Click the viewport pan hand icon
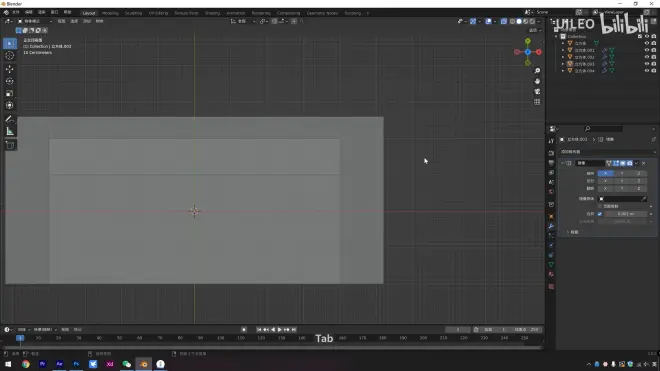The width and height of the screenshot is (660, 371). click(537, 81)
